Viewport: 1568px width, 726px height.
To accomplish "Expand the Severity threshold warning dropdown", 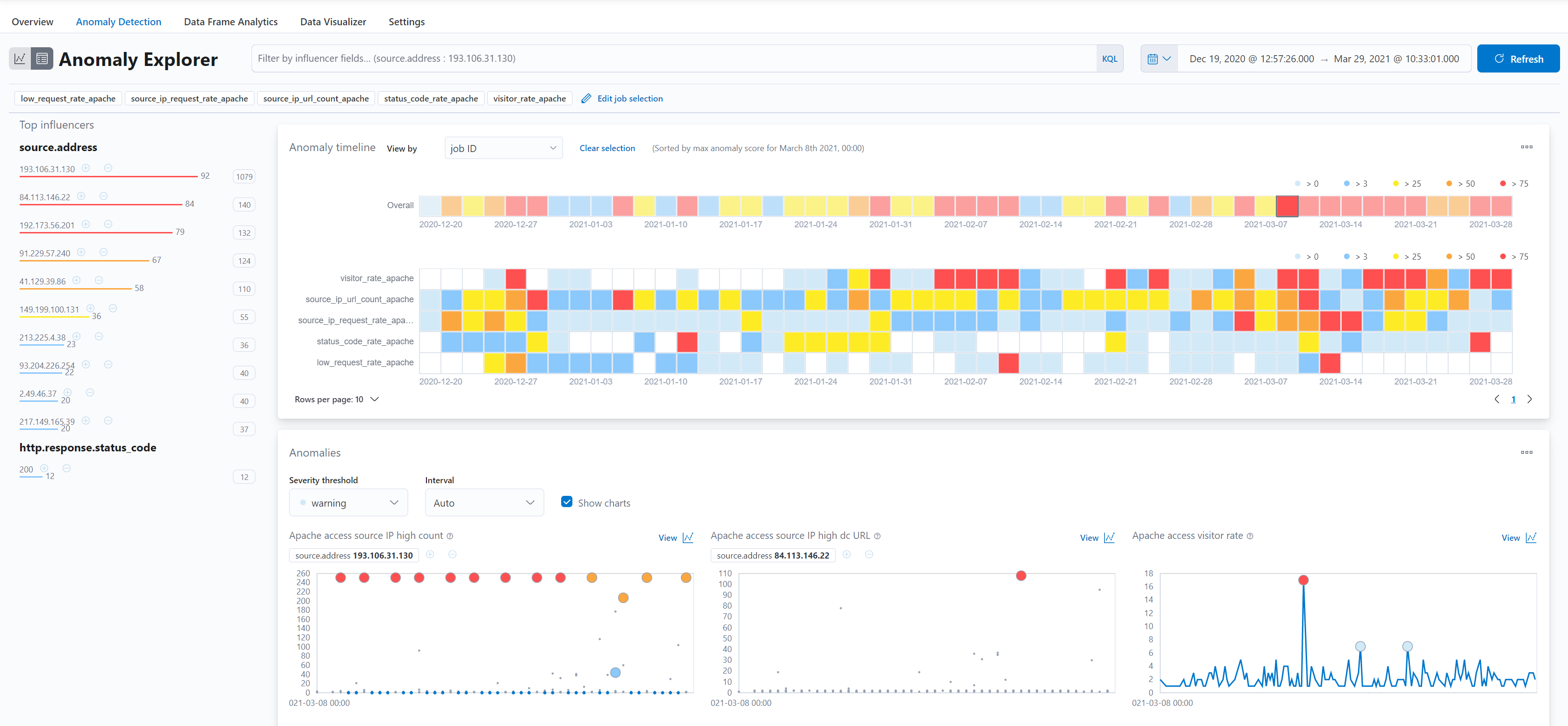I will pyautogui.click(x=348, y=502).
